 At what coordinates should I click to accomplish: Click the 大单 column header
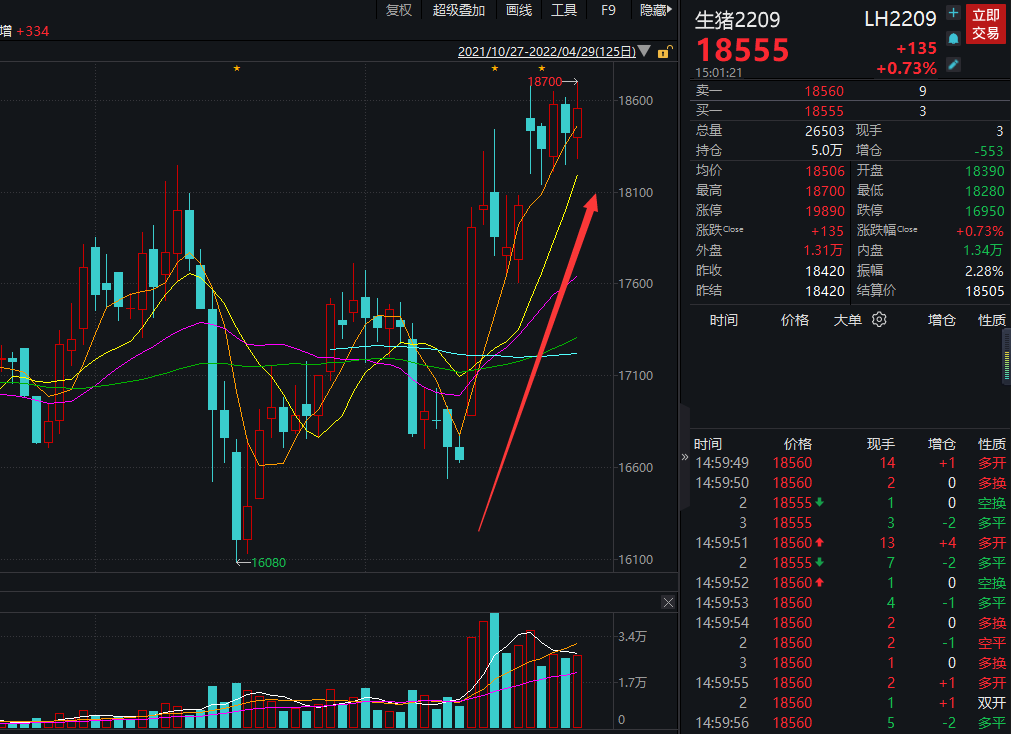pos(849,320)
